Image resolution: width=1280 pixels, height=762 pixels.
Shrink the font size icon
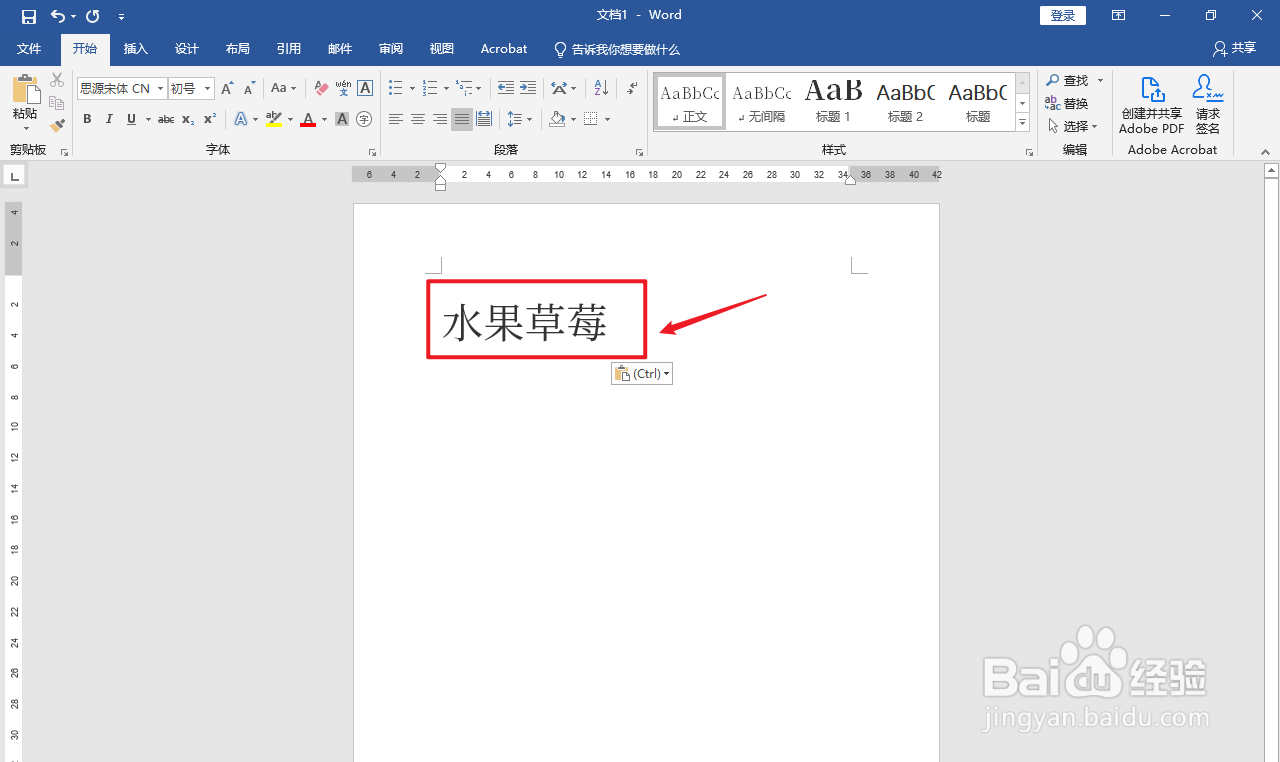[249, 88]
